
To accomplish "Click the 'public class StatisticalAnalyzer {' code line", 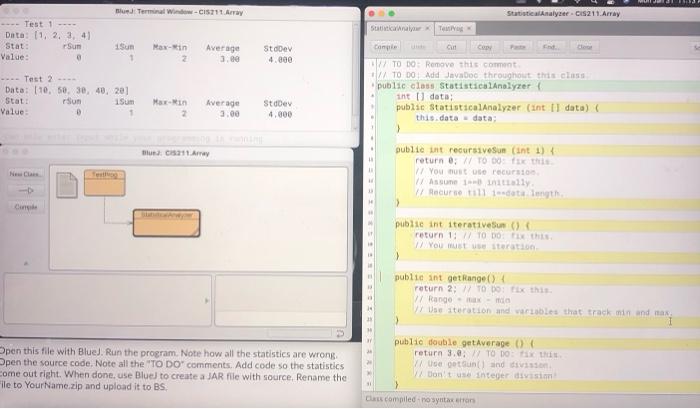I will 459,86.
